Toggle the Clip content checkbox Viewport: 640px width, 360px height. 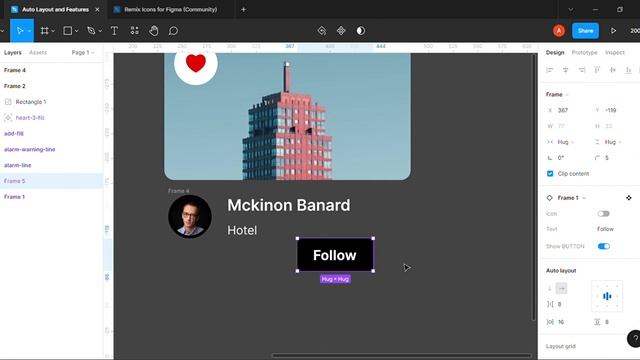[x=550, y=173]
